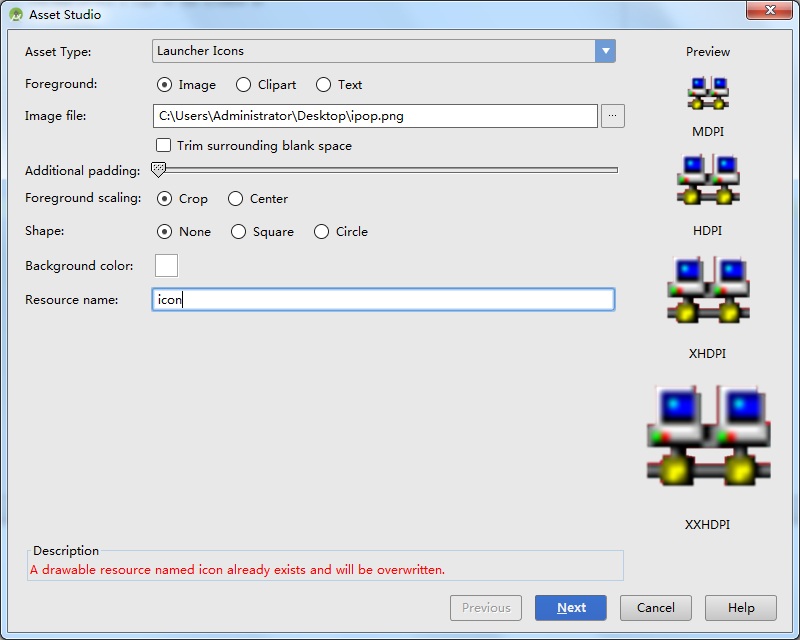
Task: Open the Background color swatch
Action: pos(166,265)
